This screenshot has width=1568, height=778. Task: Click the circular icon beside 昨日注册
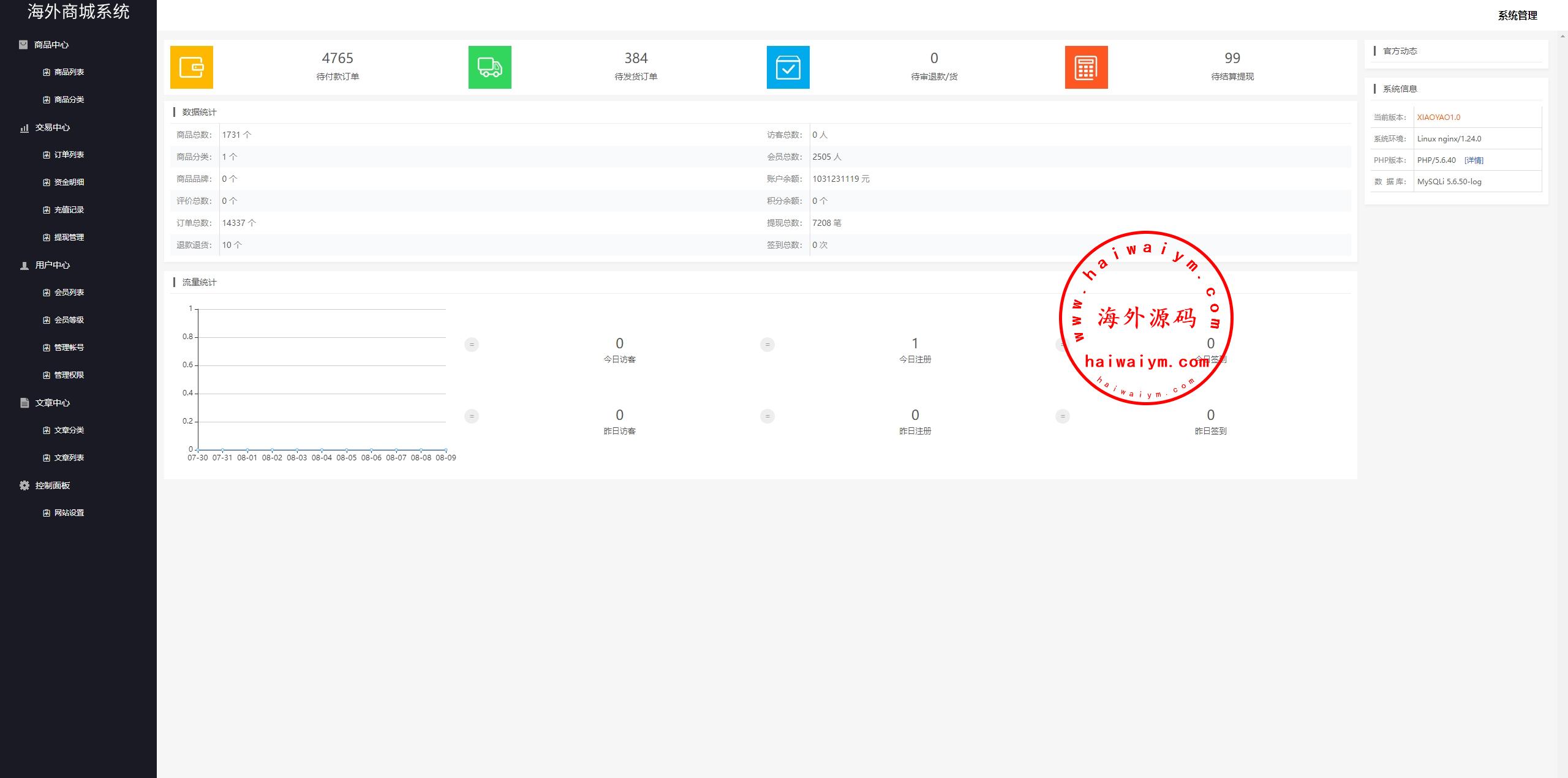pos(767,416)
